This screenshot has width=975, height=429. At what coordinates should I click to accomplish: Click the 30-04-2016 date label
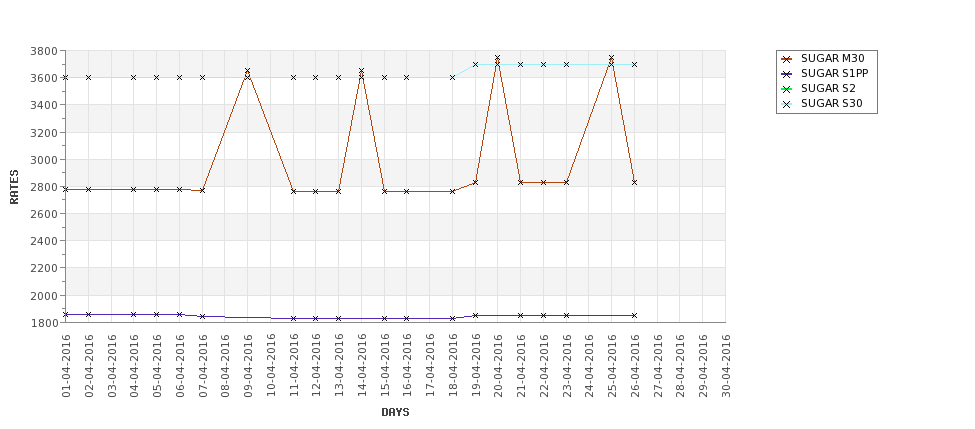coord(726,366)
